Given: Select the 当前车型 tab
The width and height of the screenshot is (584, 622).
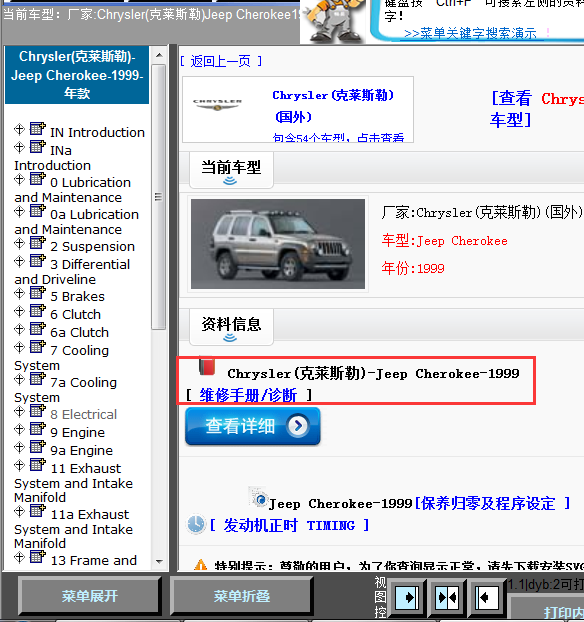Looking at the screenshot, I should [231, 171].
